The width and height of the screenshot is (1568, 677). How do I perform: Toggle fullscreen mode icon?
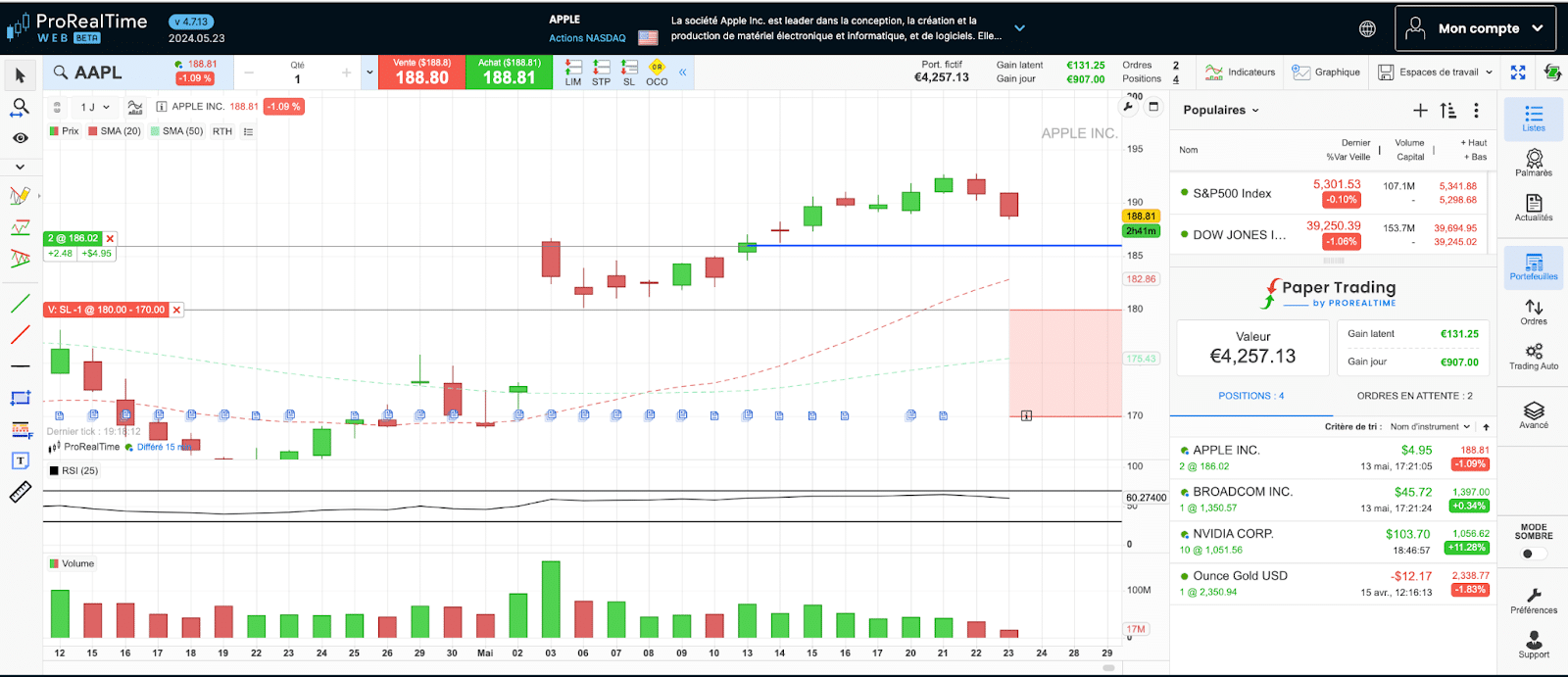(1518, 72)
